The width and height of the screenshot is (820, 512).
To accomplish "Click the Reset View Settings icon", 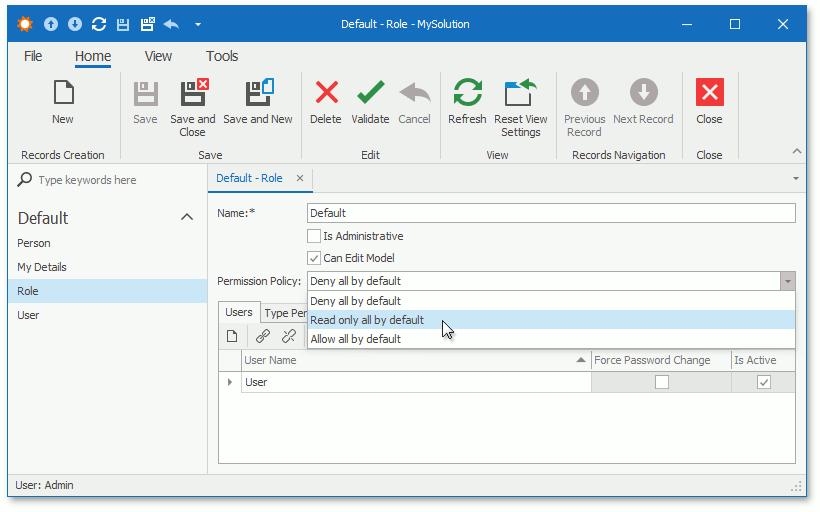I will point(521,94).
